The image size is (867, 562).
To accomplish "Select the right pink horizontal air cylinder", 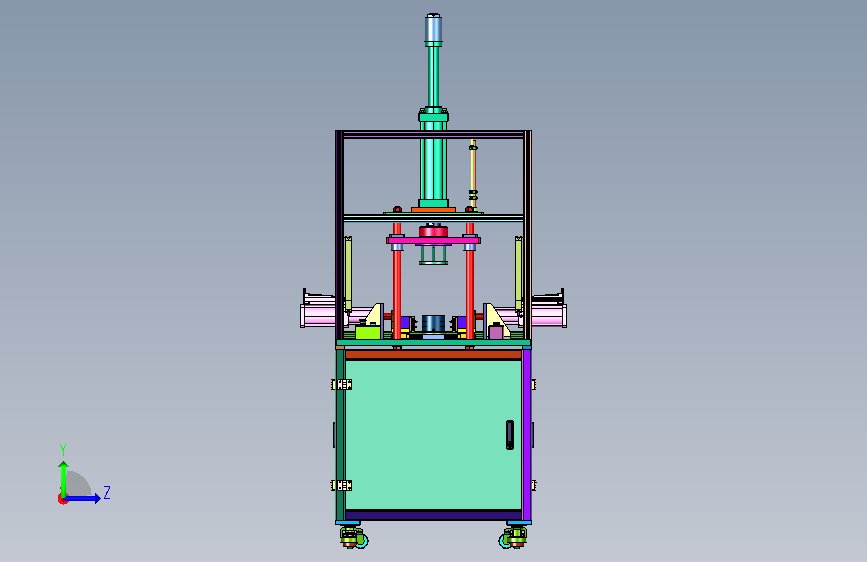I will [549, 316].
